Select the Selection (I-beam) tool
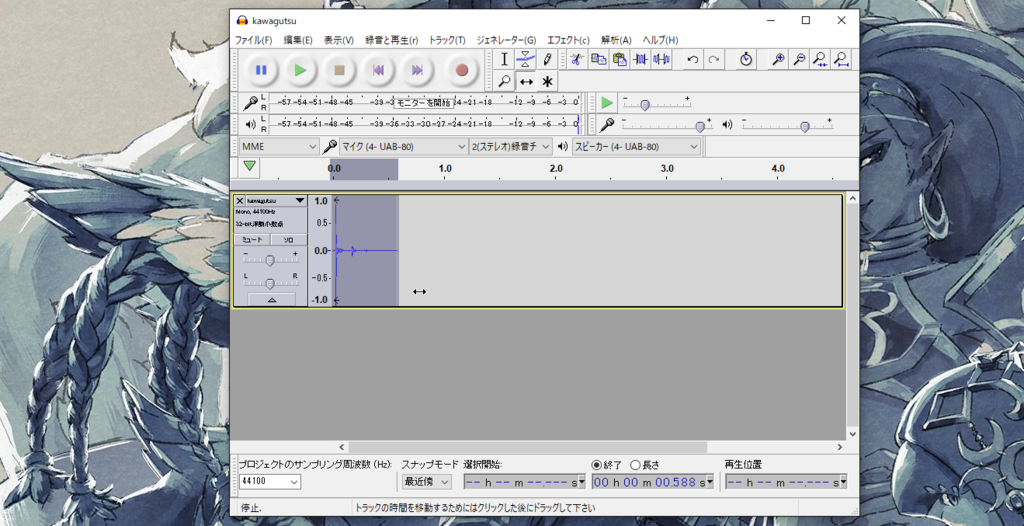 (x=504, y=59)
